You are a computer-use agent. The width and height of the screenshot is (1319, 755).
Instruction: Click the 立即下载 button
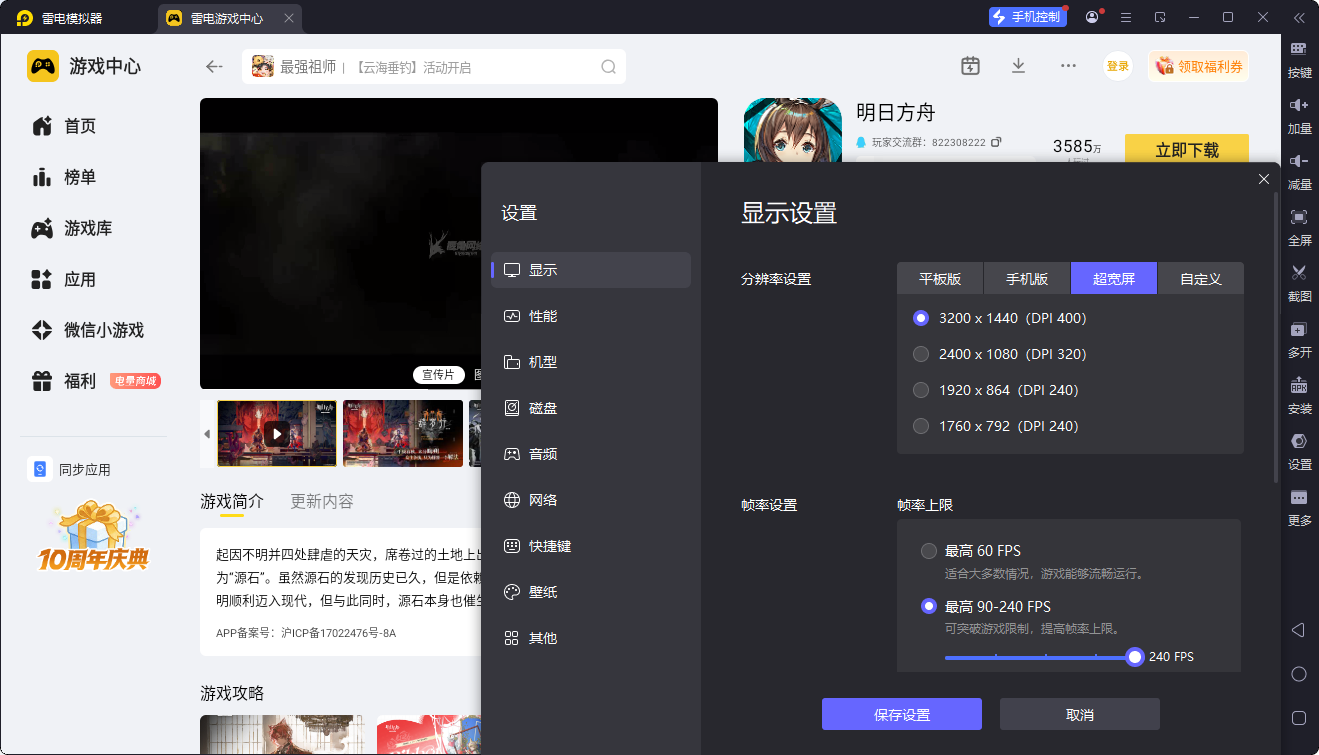(1187, 150)
